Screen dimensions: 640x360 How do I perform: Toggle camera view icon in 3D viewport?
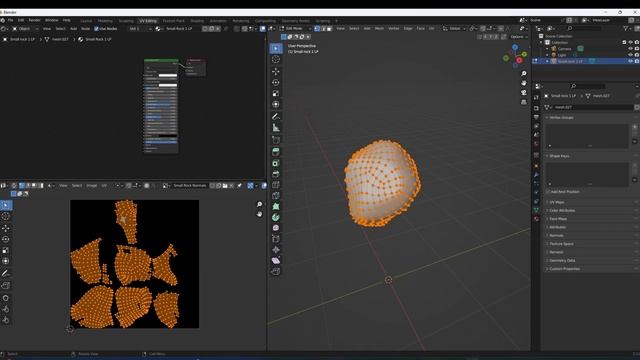point(524,92)
